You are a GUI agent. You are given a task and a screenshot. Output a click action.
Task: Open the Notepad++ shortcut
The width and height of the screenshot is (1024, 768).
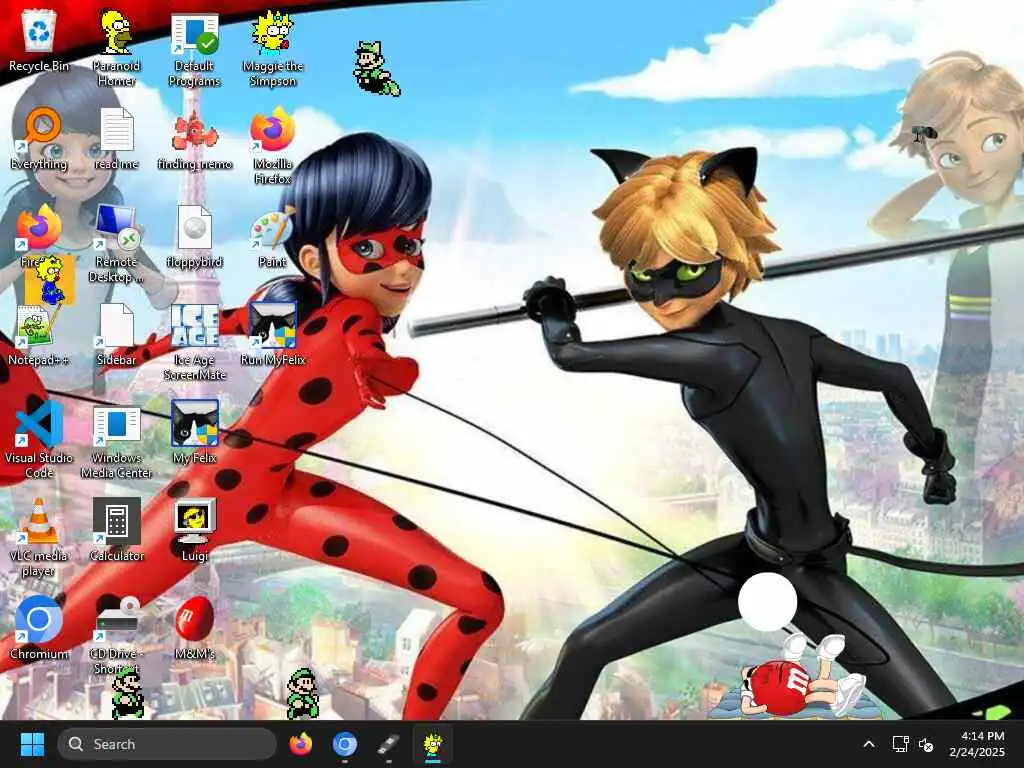(39, 336)
